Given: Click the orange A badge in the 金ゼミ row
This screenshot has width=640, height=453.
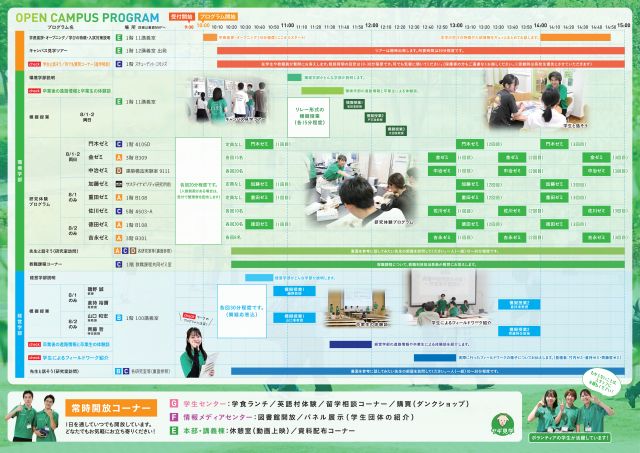Looking at the screenshot, I should (119, 158).
